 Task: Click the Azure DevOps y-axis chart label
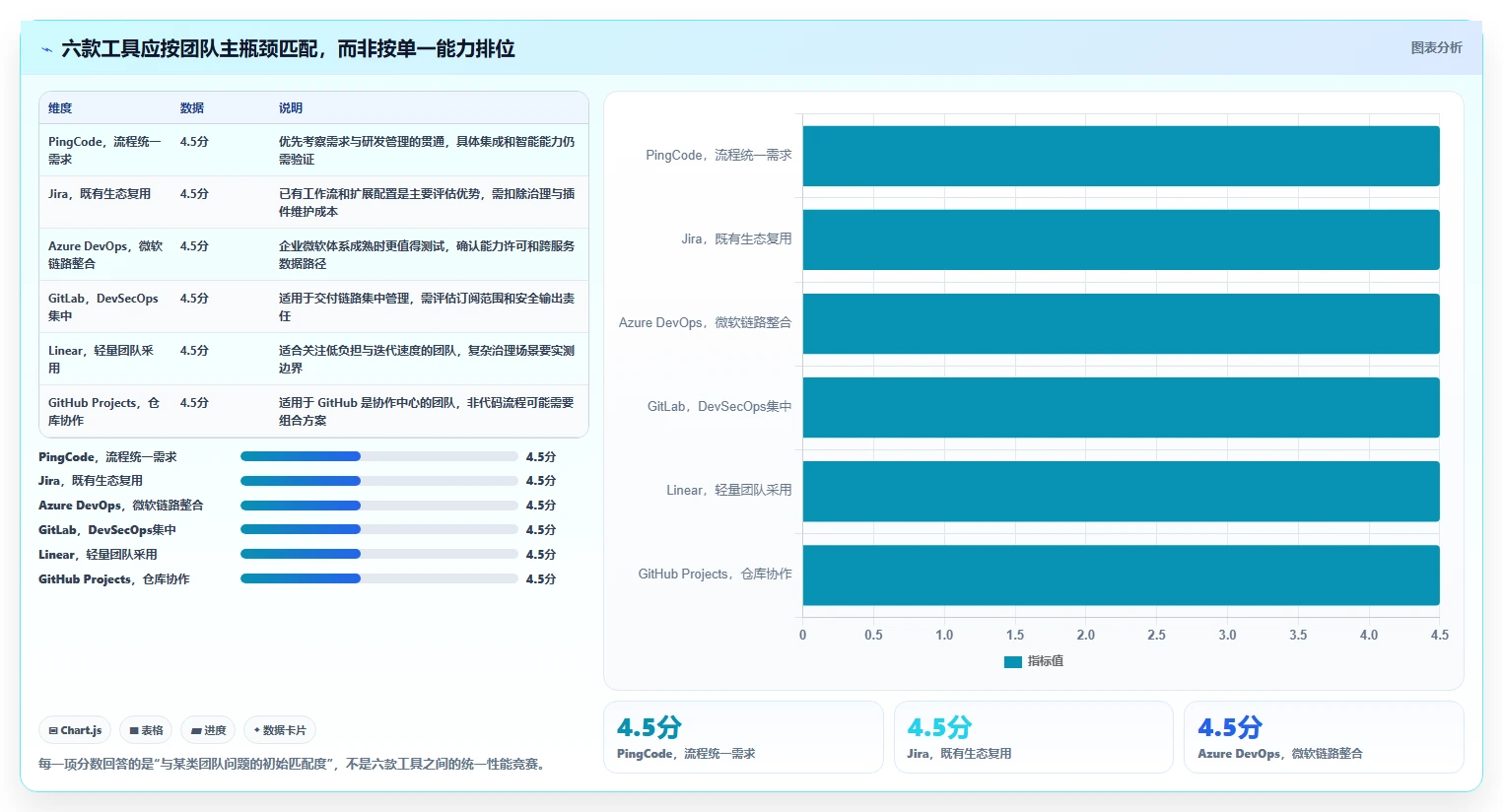pos(705,323)
